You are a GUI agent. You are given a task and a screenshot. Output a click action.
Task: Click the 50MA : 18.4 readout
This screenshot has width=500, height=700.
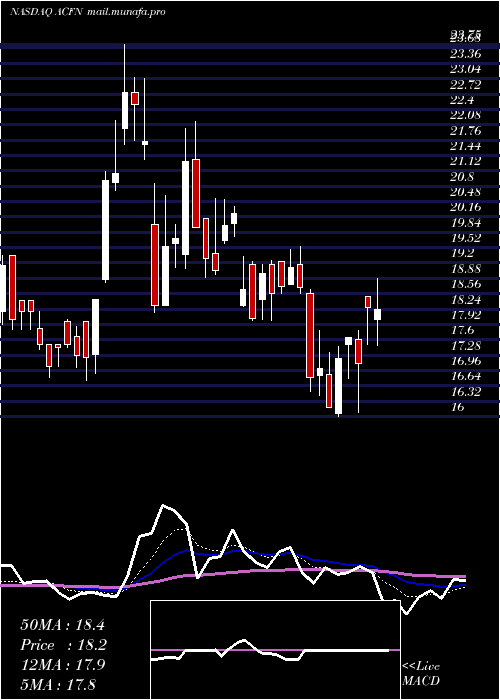(62, 625)
